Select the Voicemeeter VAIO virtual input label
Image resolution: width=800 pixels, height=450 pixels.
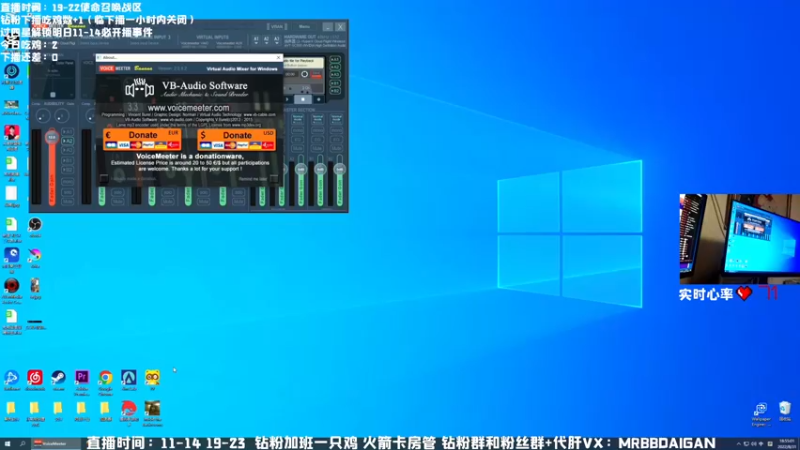coord(194,44)
